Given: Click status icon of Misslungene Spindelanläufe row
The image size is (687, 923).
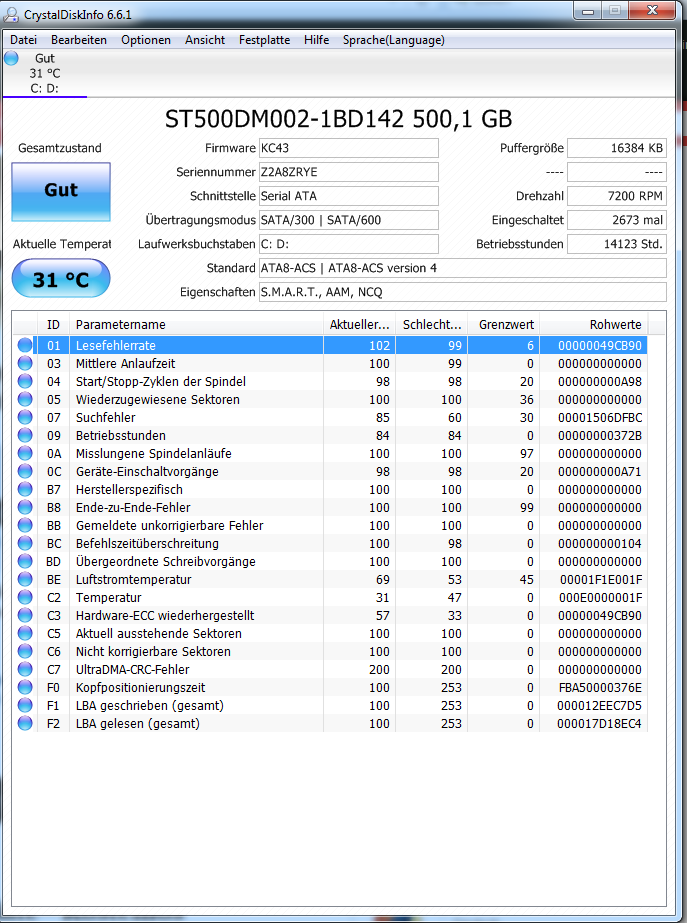Looking at the screenshot, I should (x=25, y=453).
